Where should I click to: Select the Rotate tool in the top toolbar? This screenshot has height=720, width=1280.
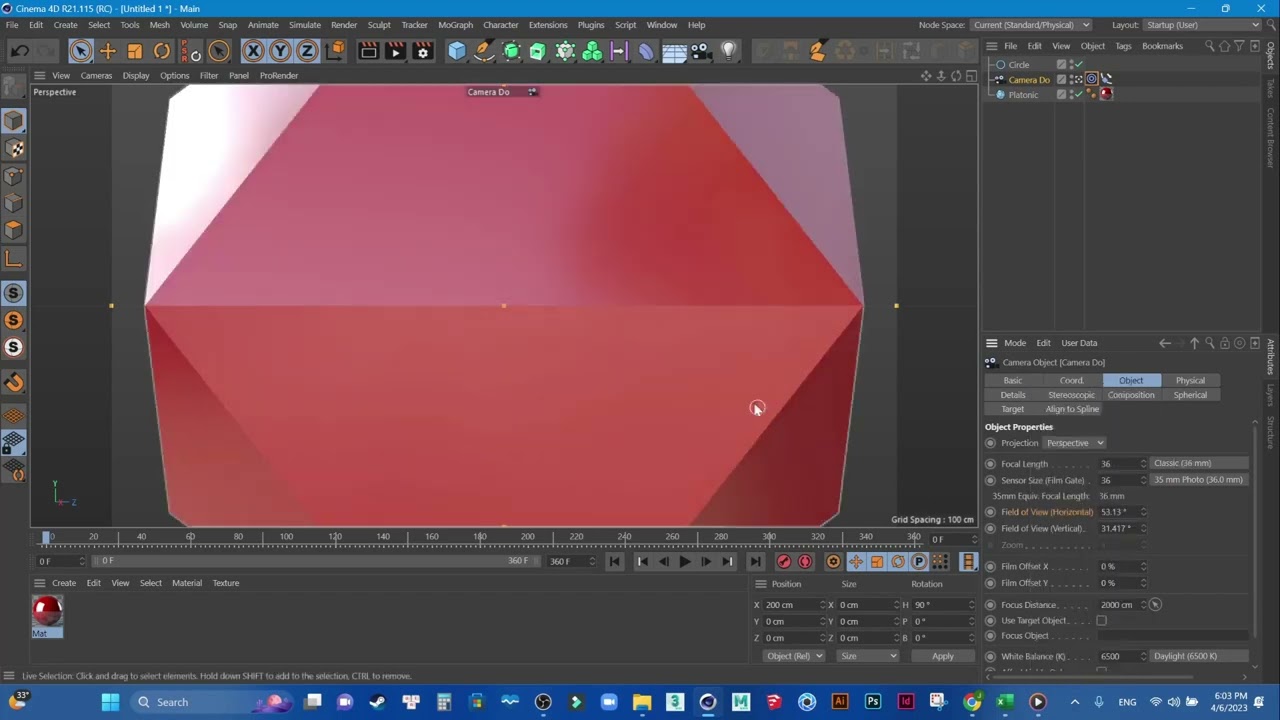tap(162, 51)
